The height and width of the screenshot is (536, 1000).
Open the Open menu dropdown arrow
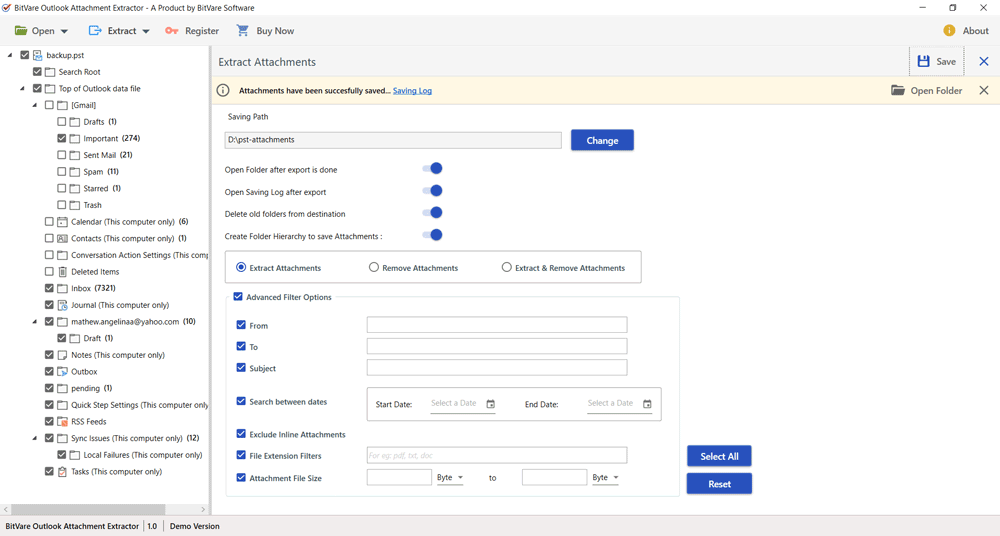pyautogui.click(x=64, y=31)
